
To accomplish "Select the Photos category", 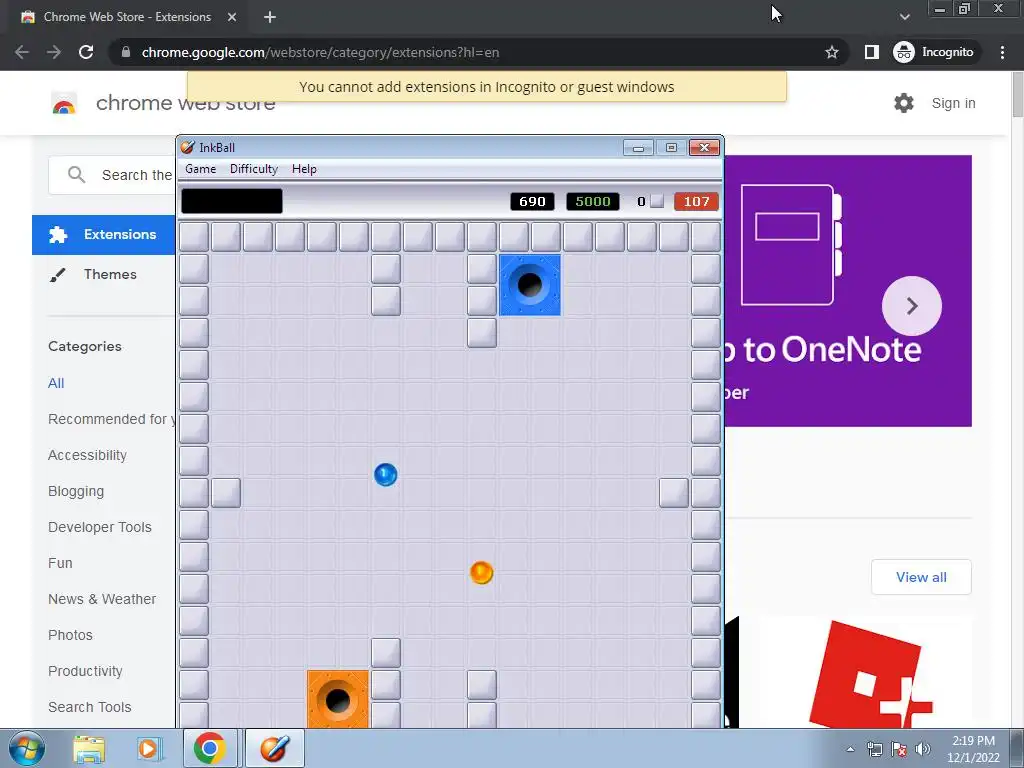I will [71, 635].
